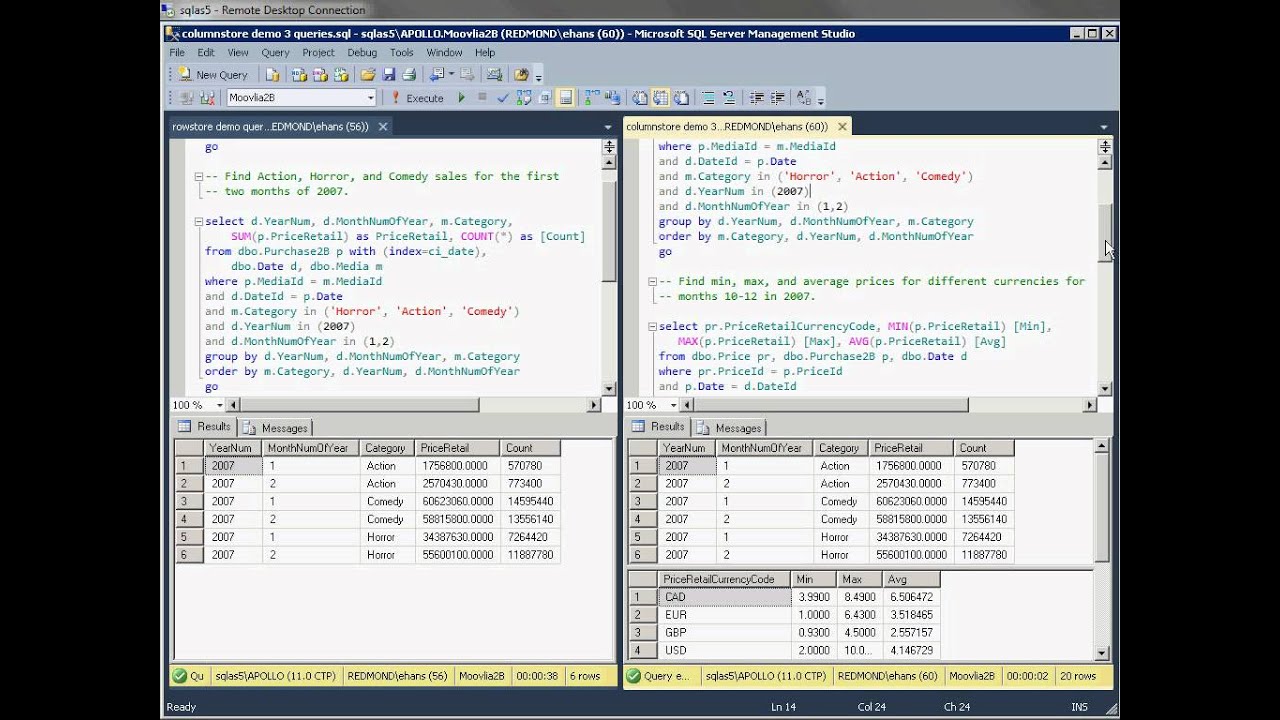This screenshot has height=720, width=1280.
Task: Open the Debug menu
Action: coord(362,53)
